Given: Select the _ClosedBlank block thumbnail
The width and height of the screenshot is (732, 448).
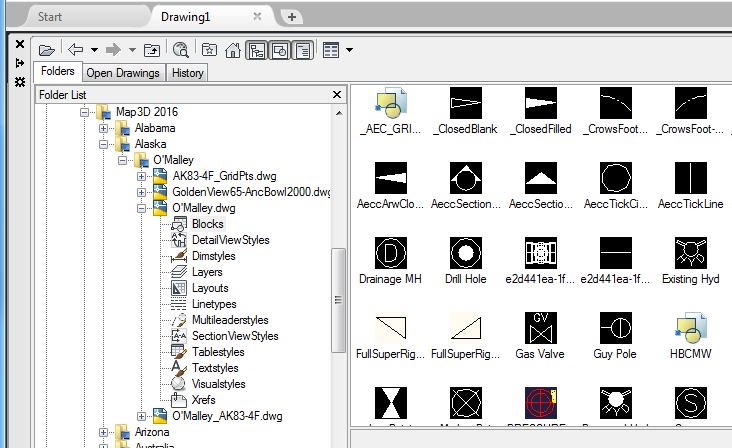Looking at the screenshot, I should (x=465, y=103).
